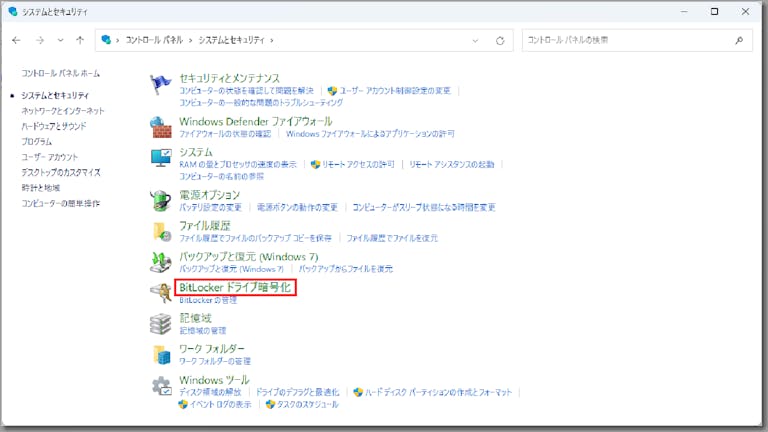Expand chevron after システムとセキュリティ in breadcrumb
The image size is (768, 432).
pos(272,40)
